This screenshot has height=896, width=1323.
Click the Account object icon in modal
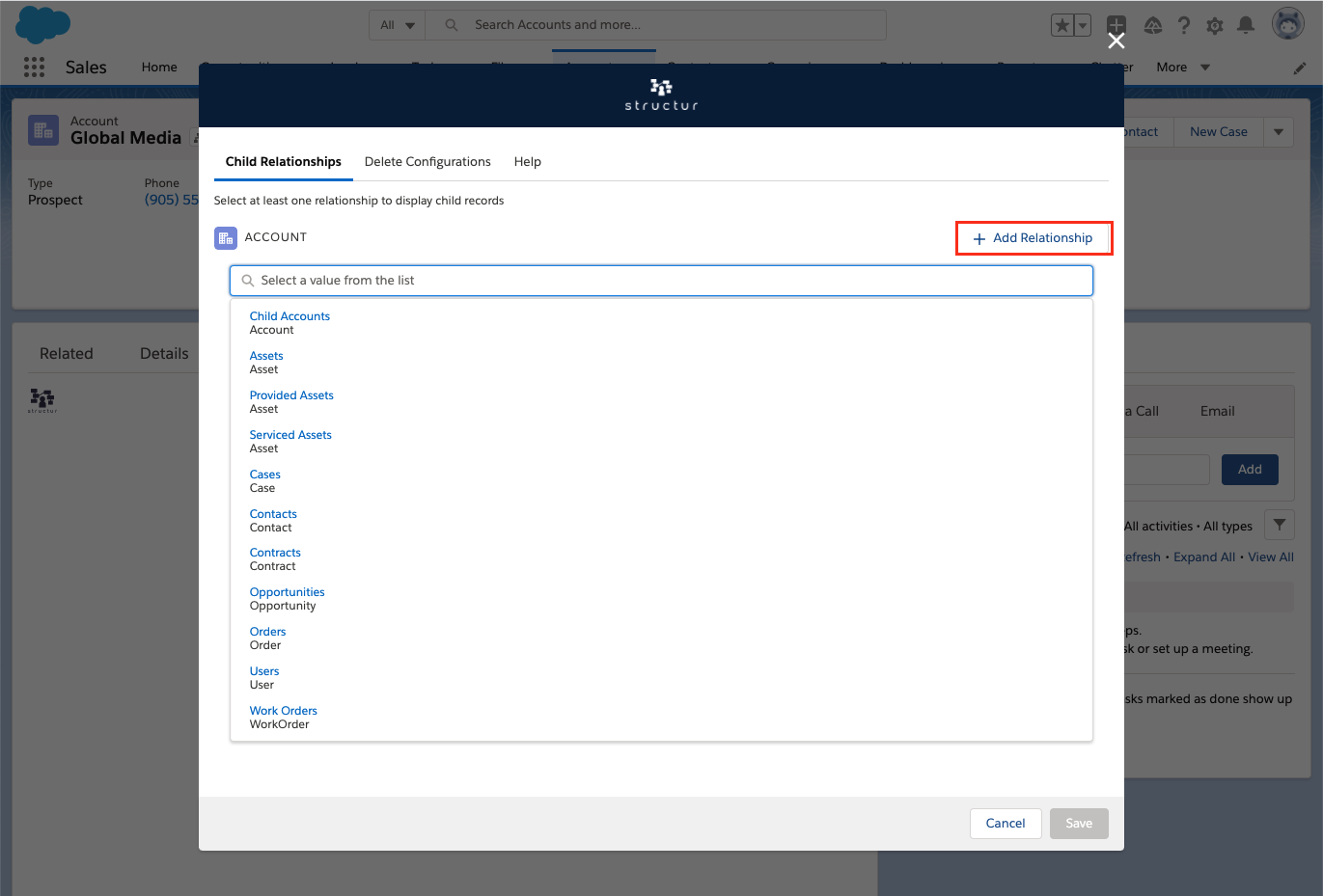226,238
